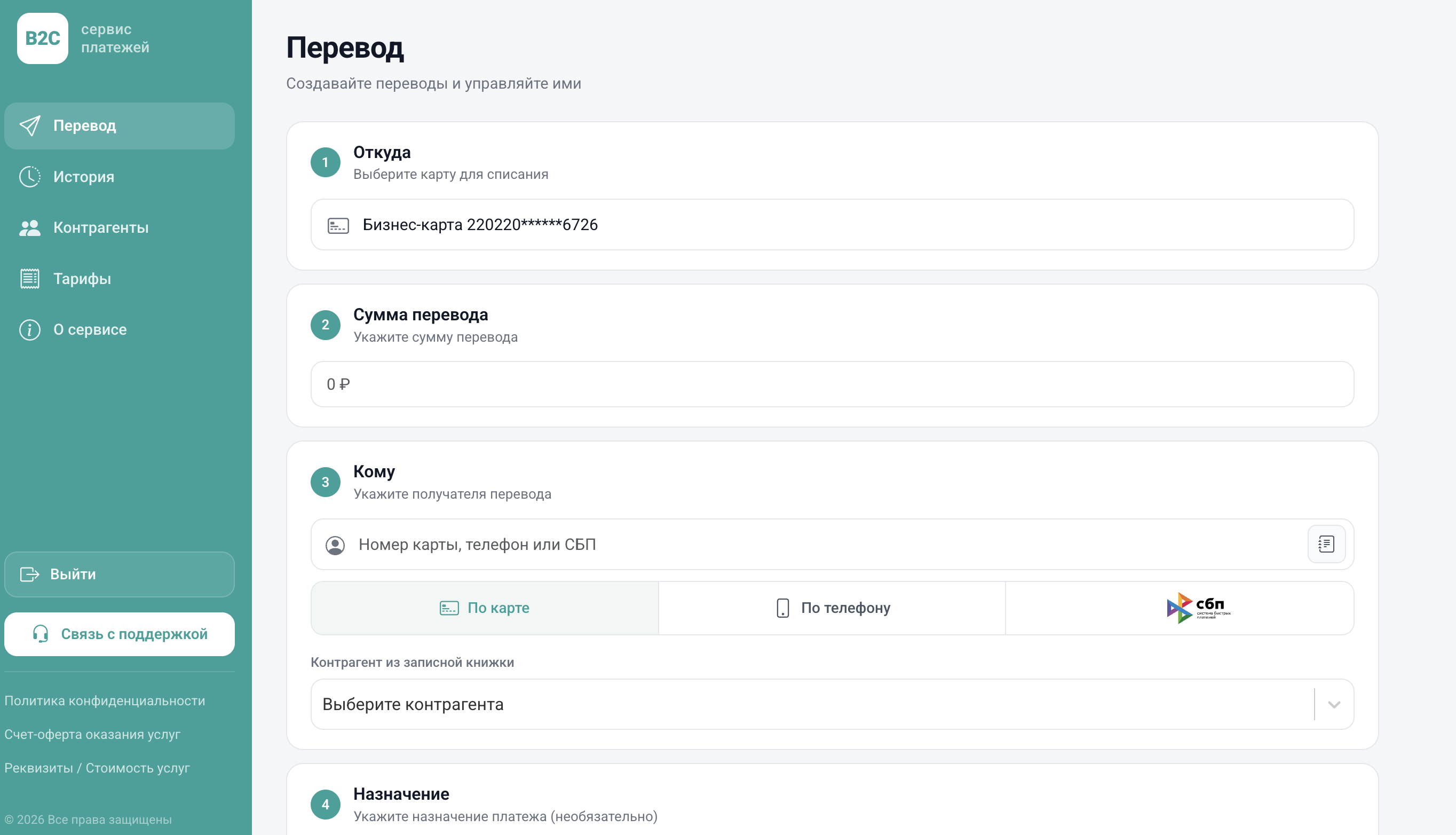
Task: Click the card icon in the По карте tab
Action: click(449, 608)
